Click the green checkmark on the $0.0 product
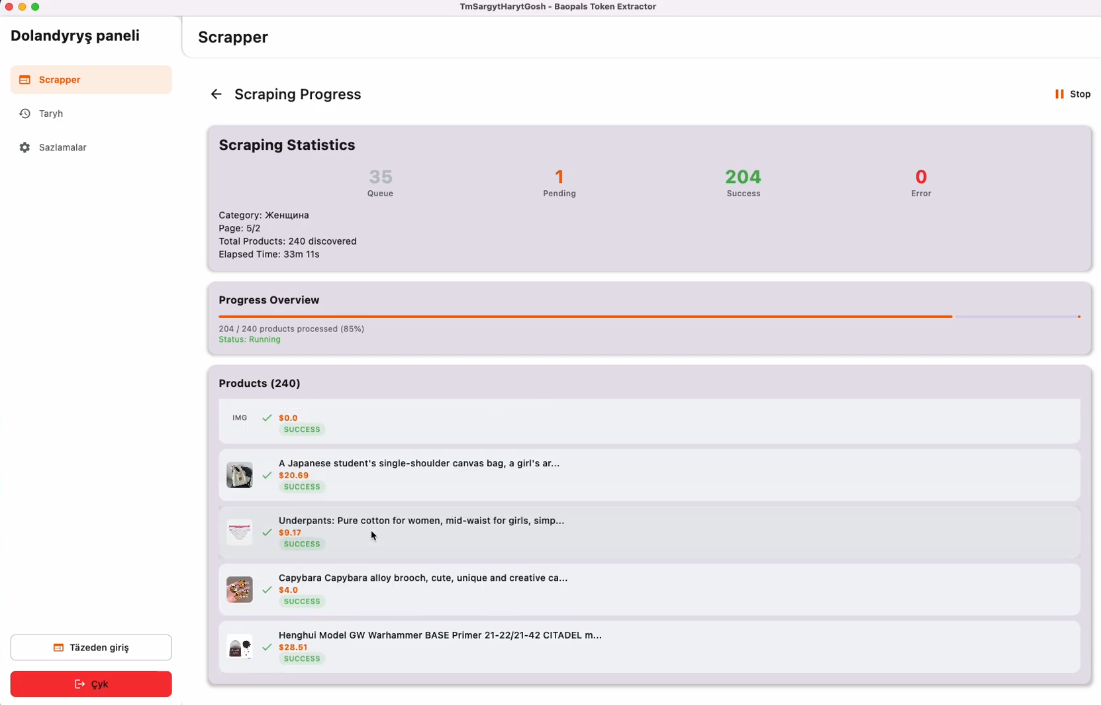 (x=267, y=418)
